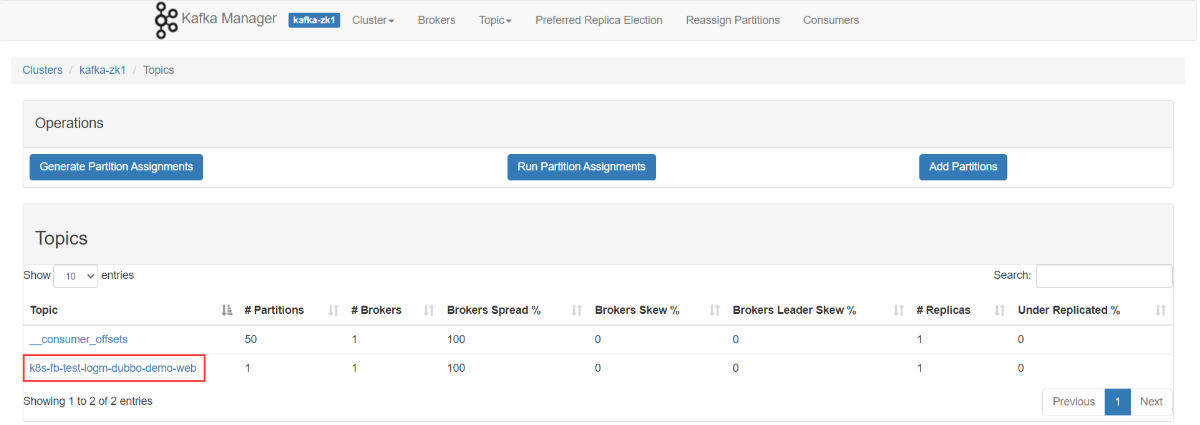Open the entries-per-page selector
The image size is (1200, 425).
click(x=76, y=275)
